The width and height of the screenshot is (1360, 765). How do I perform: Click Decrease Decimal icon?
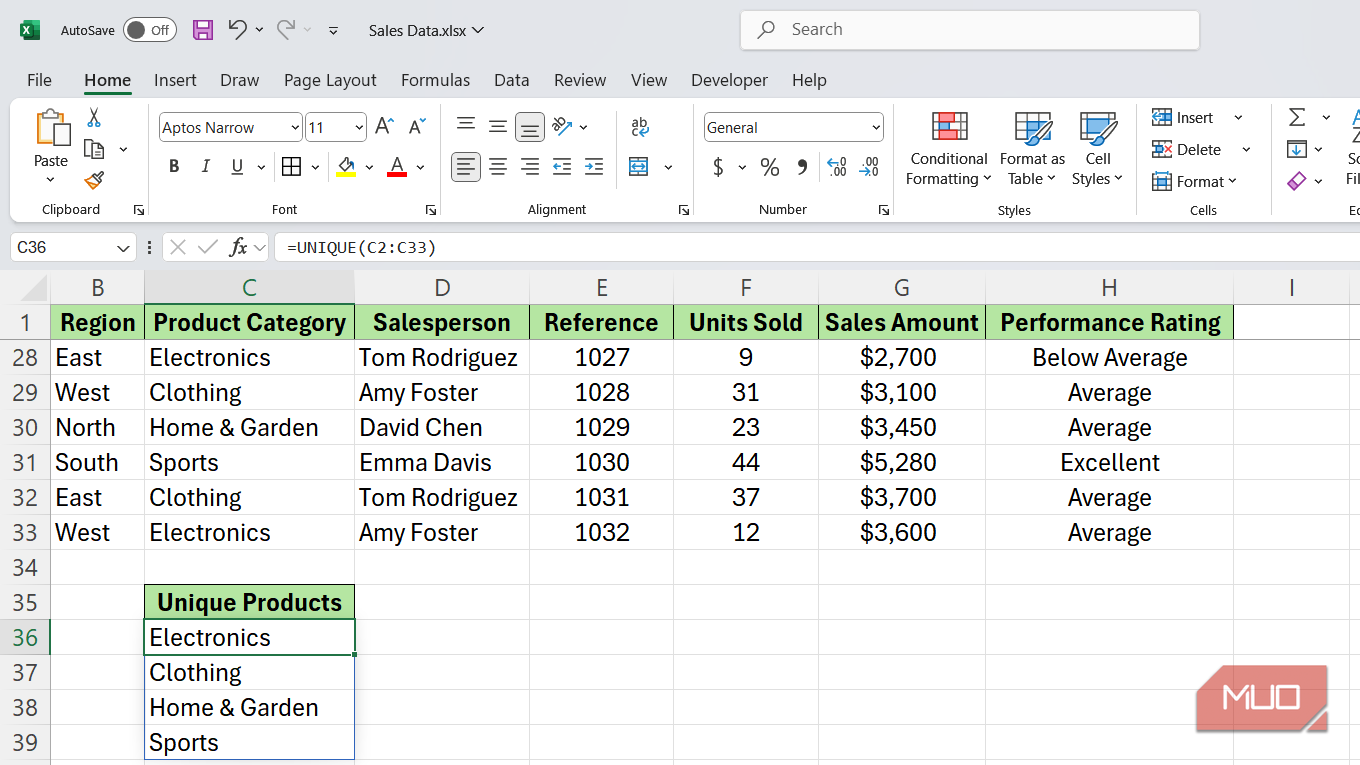870,167
